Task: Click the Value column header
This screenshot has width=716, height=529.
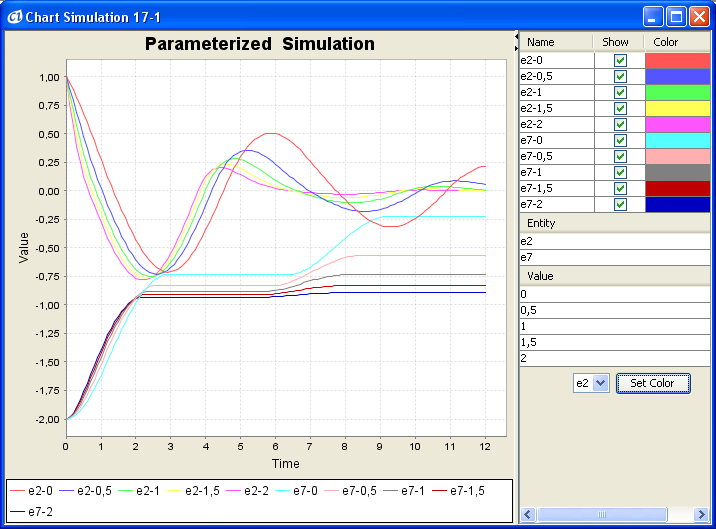Action: point(615,276)
